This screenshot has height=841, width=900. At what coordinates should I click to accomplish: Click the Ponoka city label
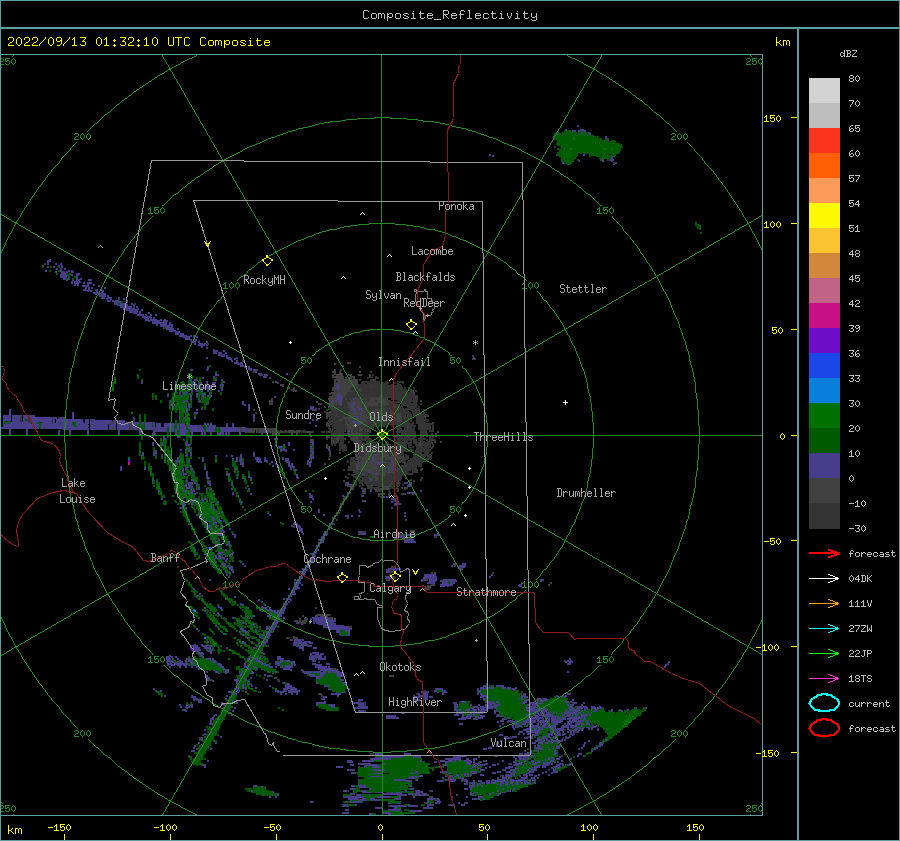point(456,206)
